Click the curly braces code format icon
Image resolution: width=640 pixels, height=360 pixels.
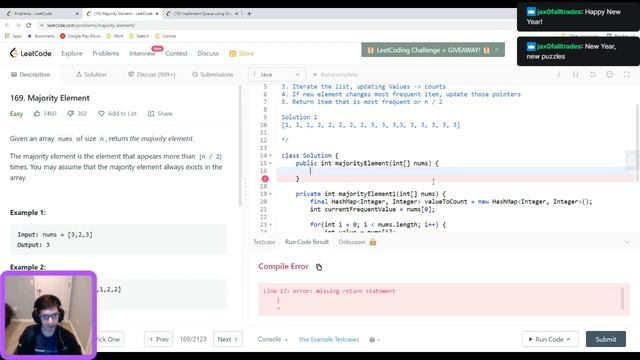[x=576, y=75]
